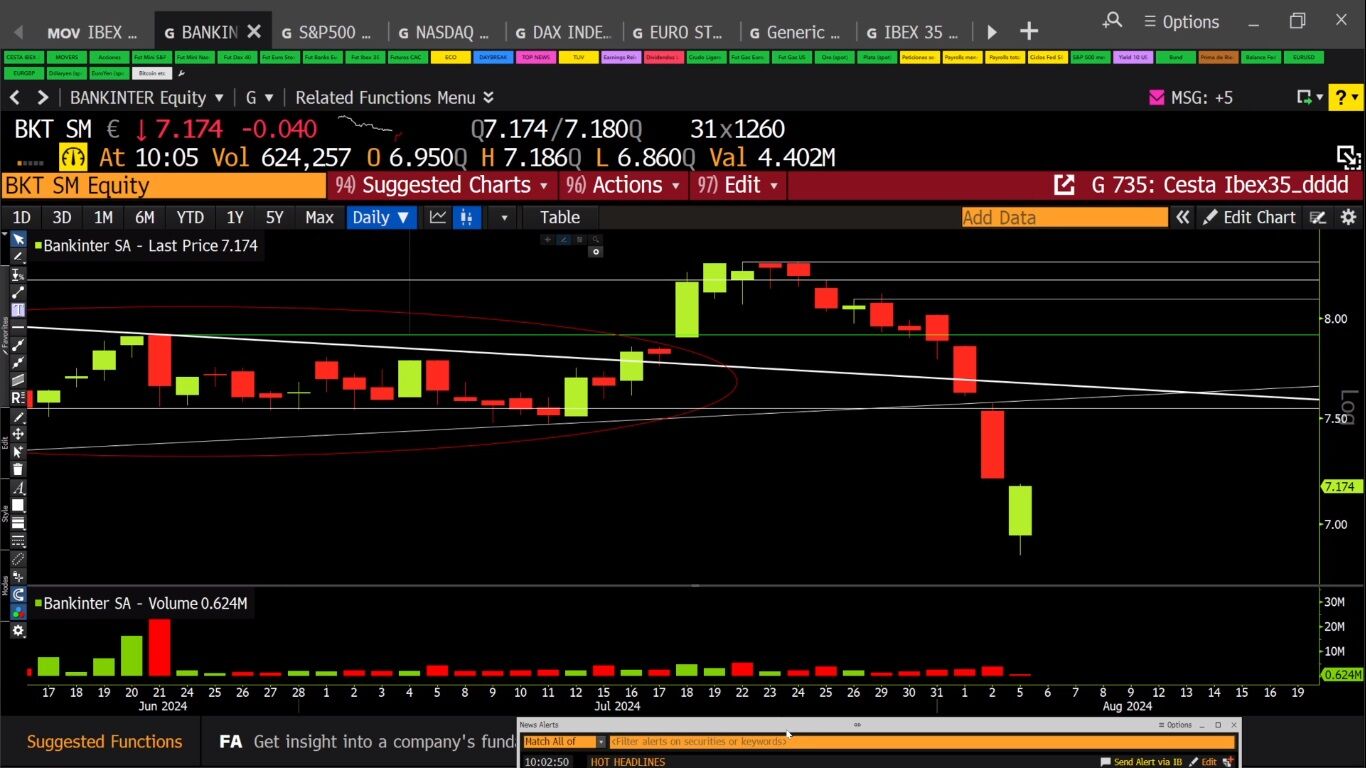Open pencil icon next to Edit in News Alerts
This screenshot has width=1366, height=768.
click(x=1195, y=762)
